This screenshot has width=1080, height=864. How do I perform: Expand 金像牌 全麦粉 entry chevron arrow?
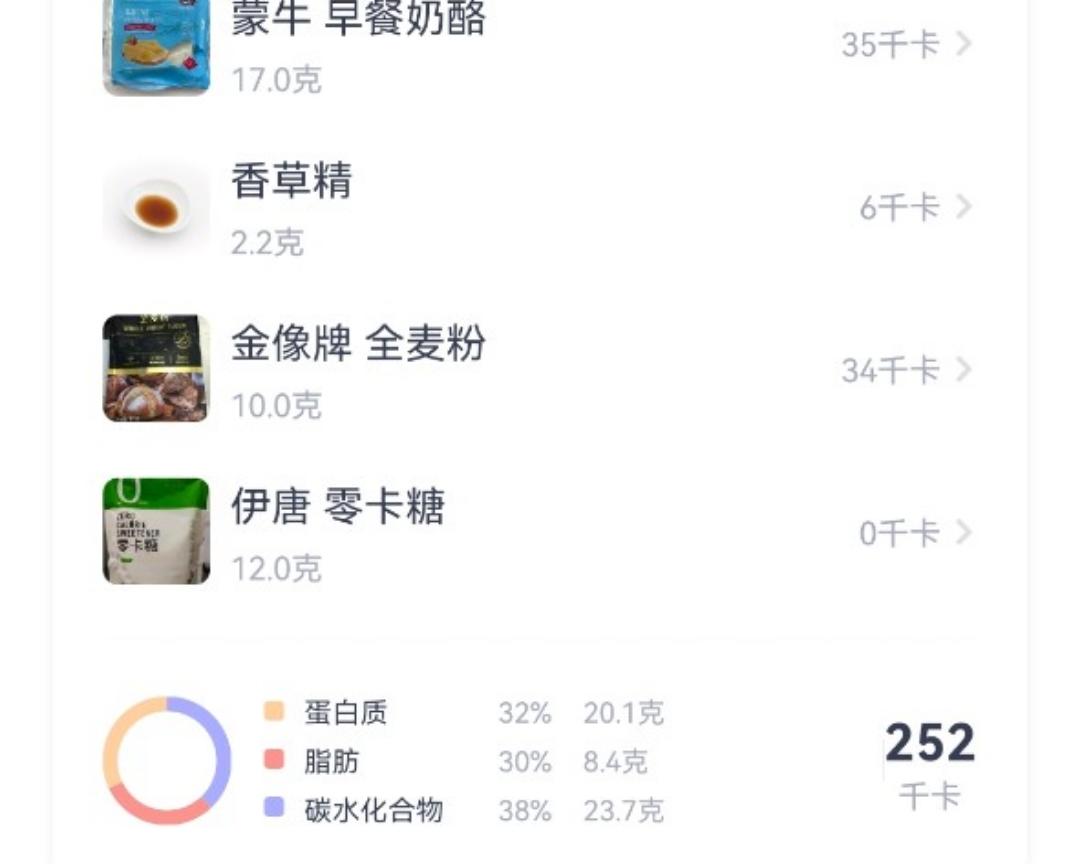[963, 370]
